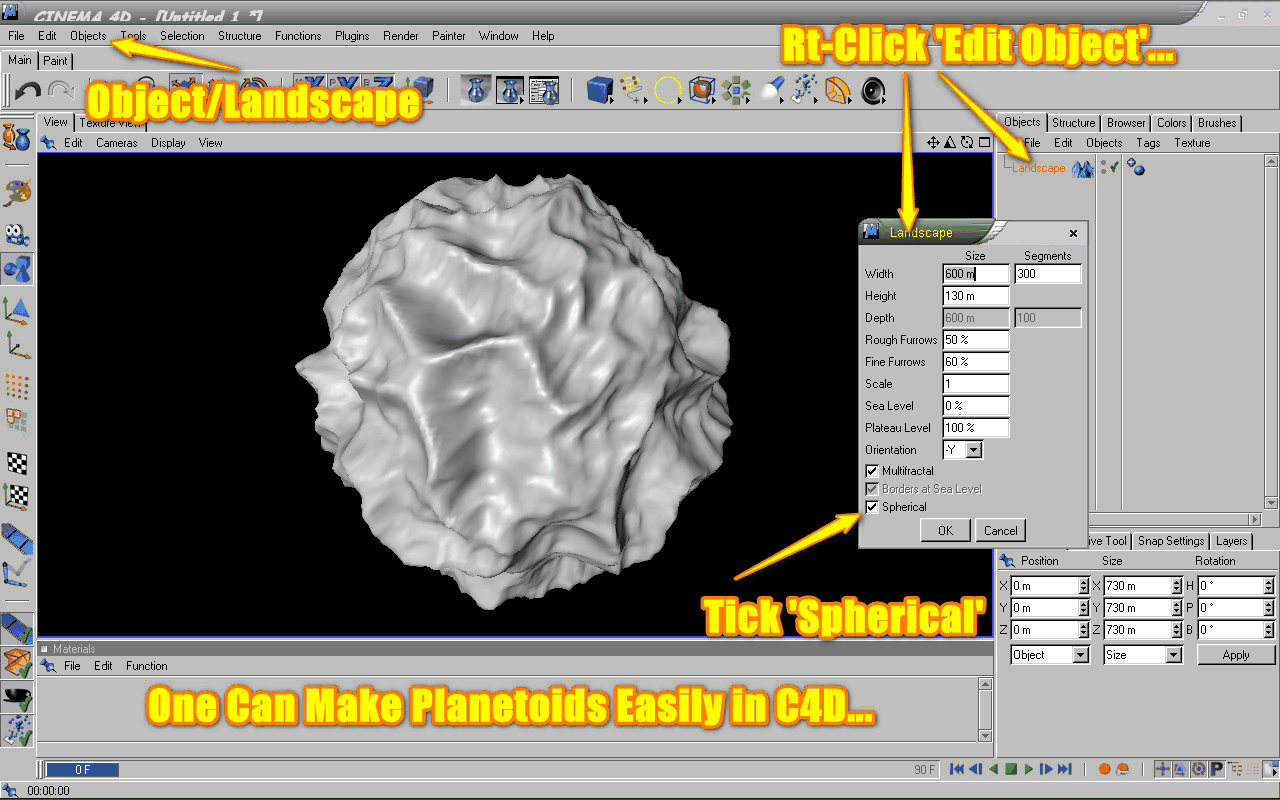Adjust Rotation H stepper arrows
1280x800 pixels.
tap(1269, 586)
